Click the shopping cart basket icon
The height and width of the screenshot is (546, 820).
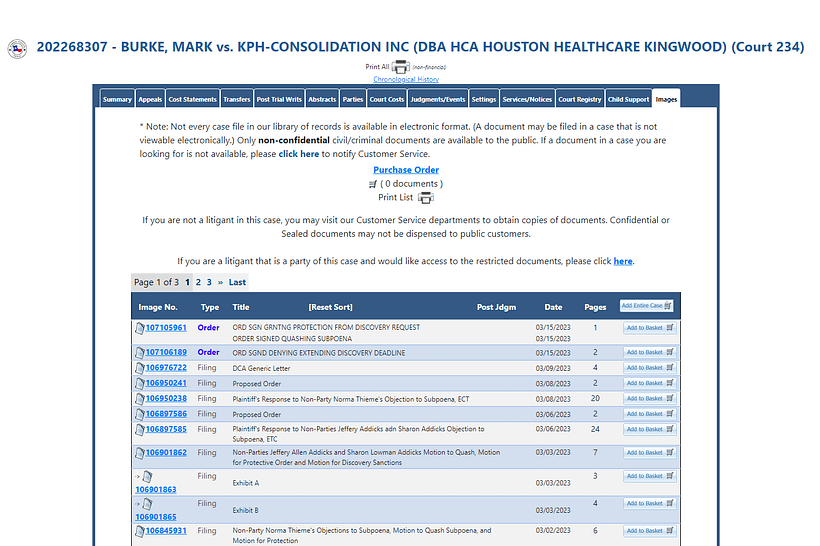372,184
